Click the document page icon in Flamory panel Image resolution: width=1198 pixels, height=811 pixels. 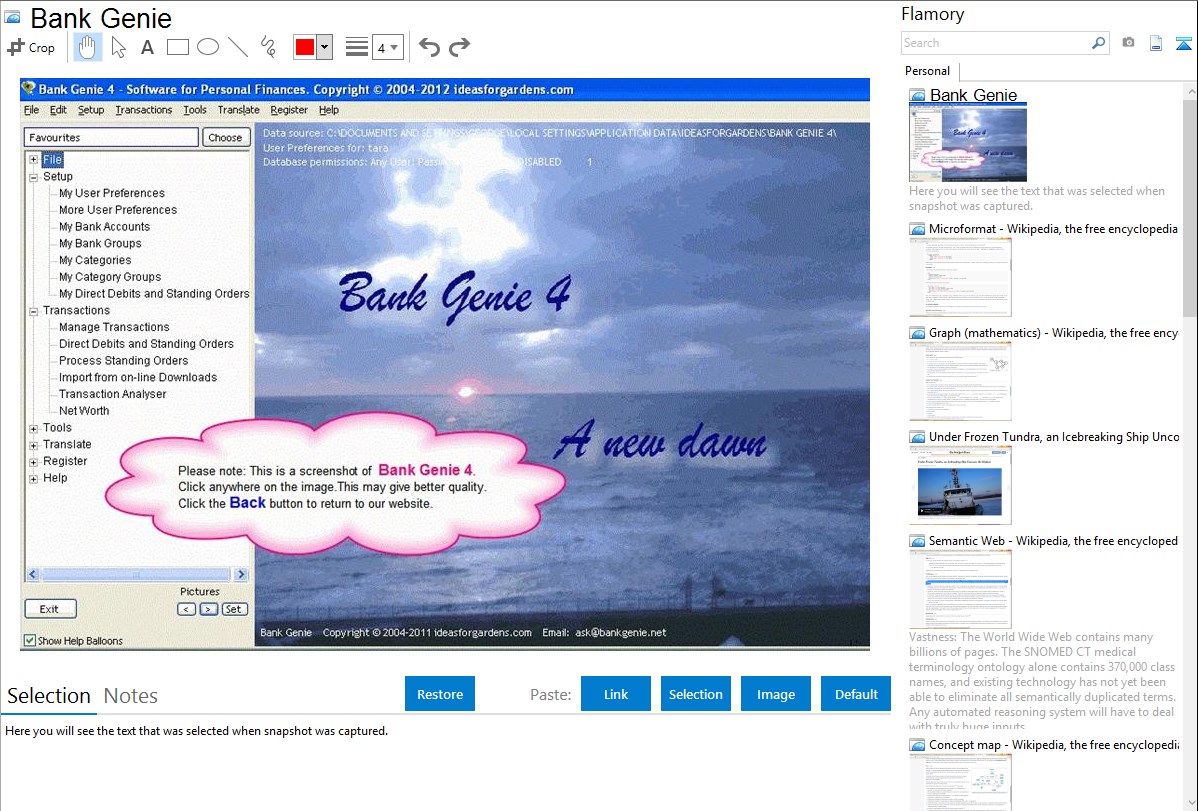1156,43
